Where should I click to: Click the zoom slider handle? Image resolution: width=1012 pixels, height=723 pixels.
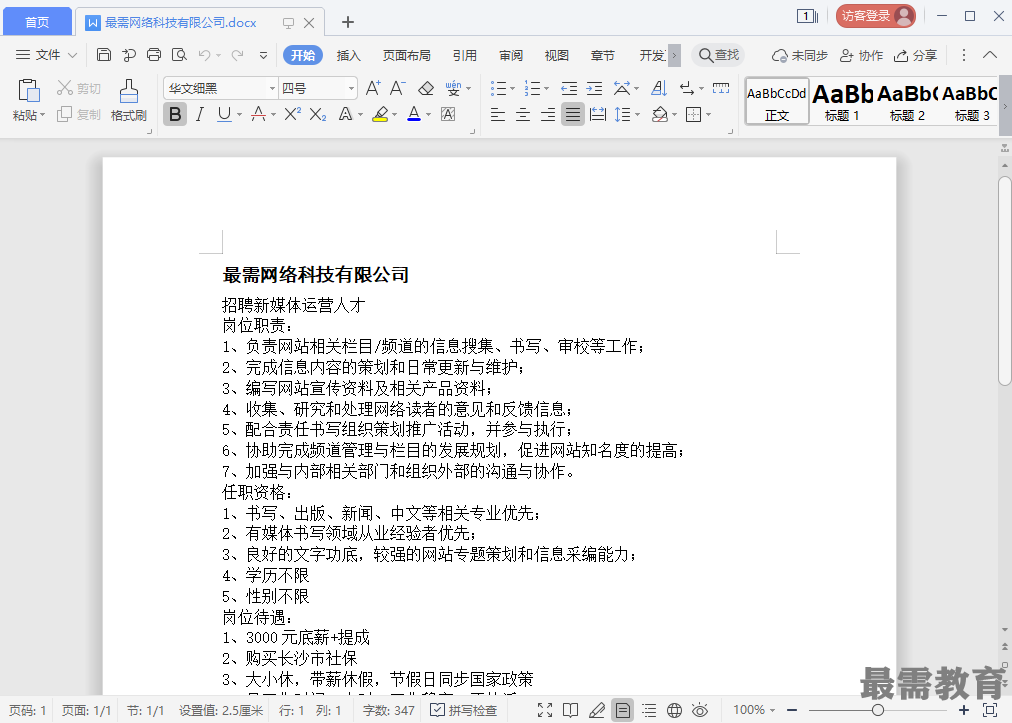878,710
